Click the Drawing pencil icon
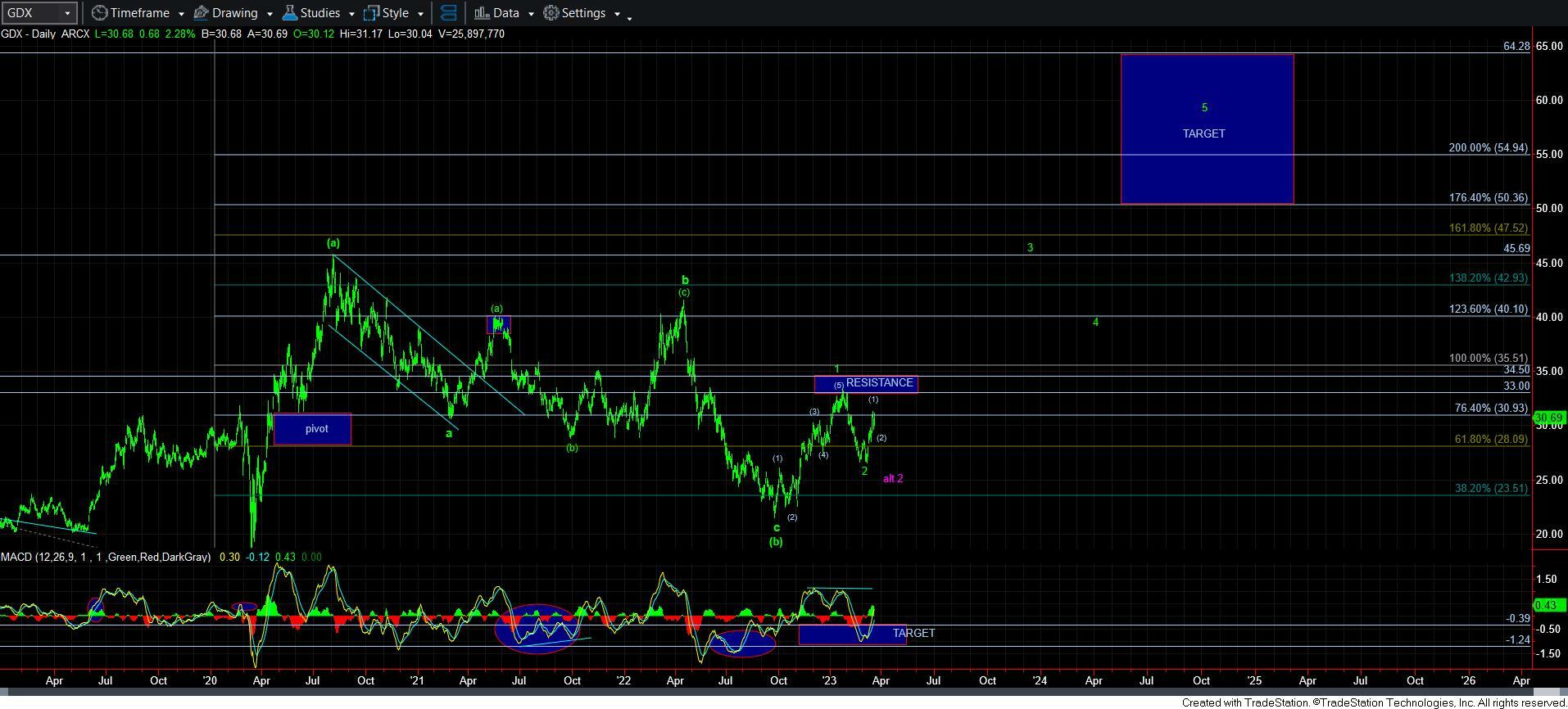 [200, 13]
